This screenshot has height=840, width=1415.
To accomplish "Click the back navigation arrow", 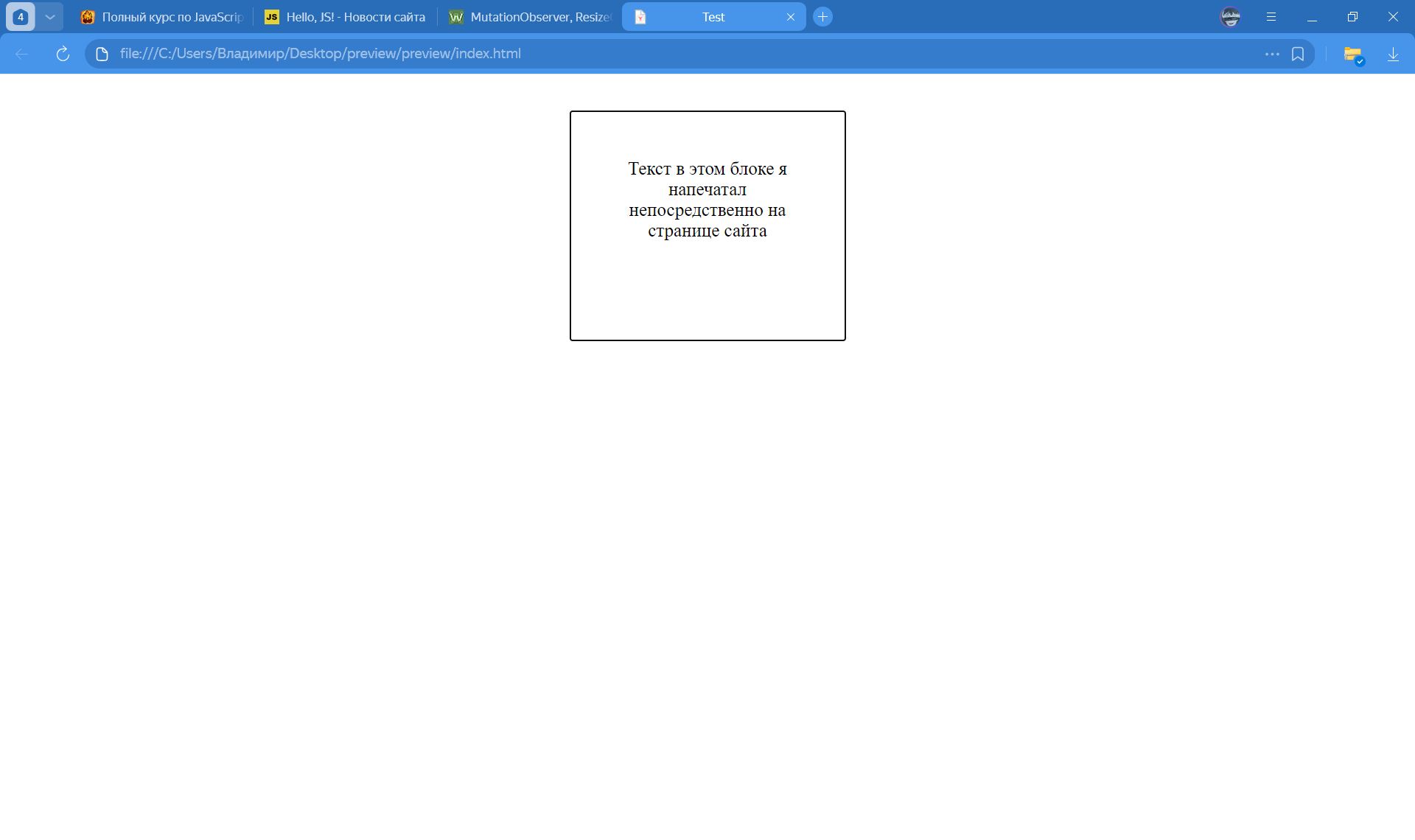I will coord(22,54).
